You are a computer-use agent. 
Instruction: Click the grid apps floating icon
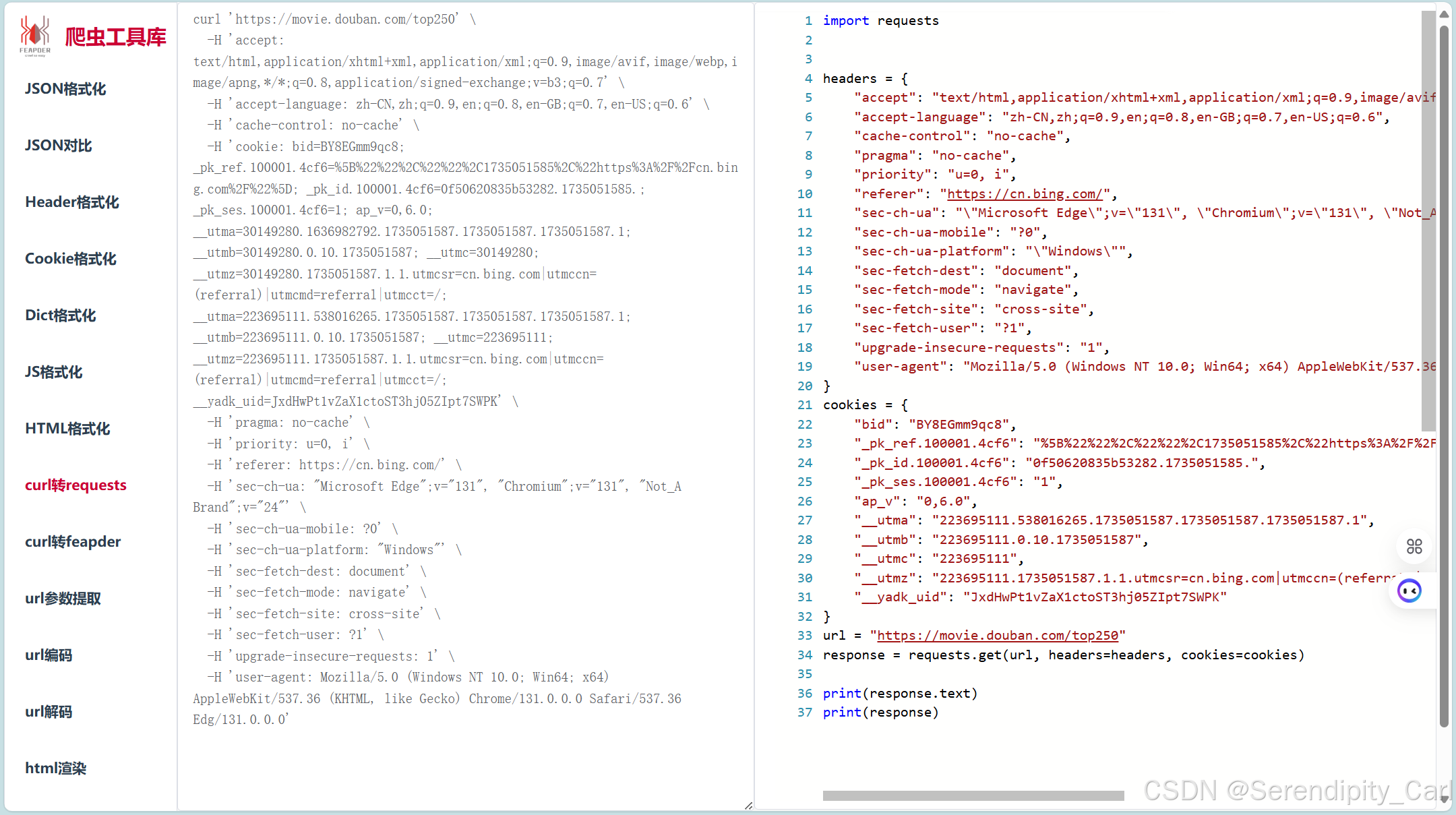pyautogui.click(x=1414, y=546)
